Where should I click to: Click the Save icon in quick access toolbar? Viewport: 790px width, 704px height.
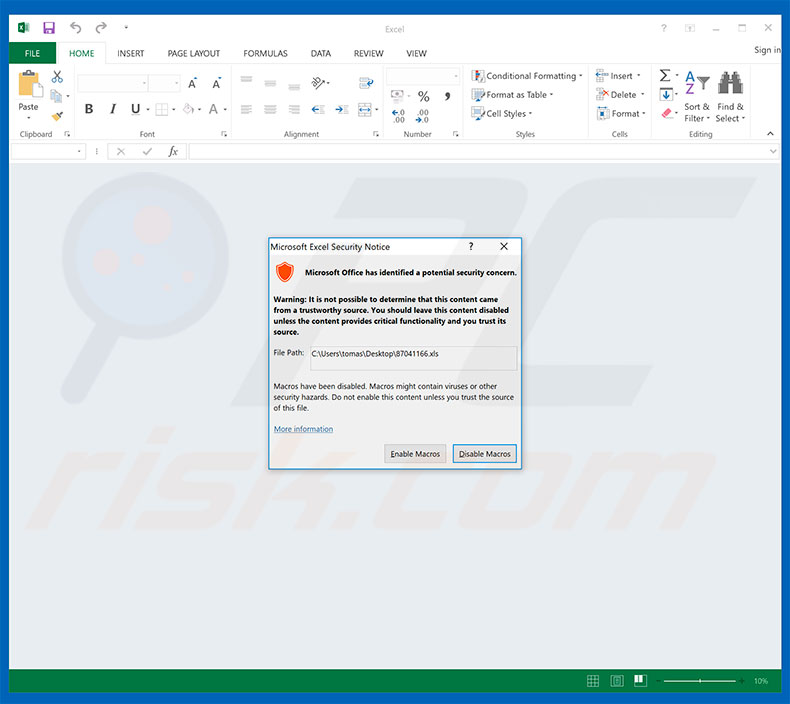tap(49, 28)
